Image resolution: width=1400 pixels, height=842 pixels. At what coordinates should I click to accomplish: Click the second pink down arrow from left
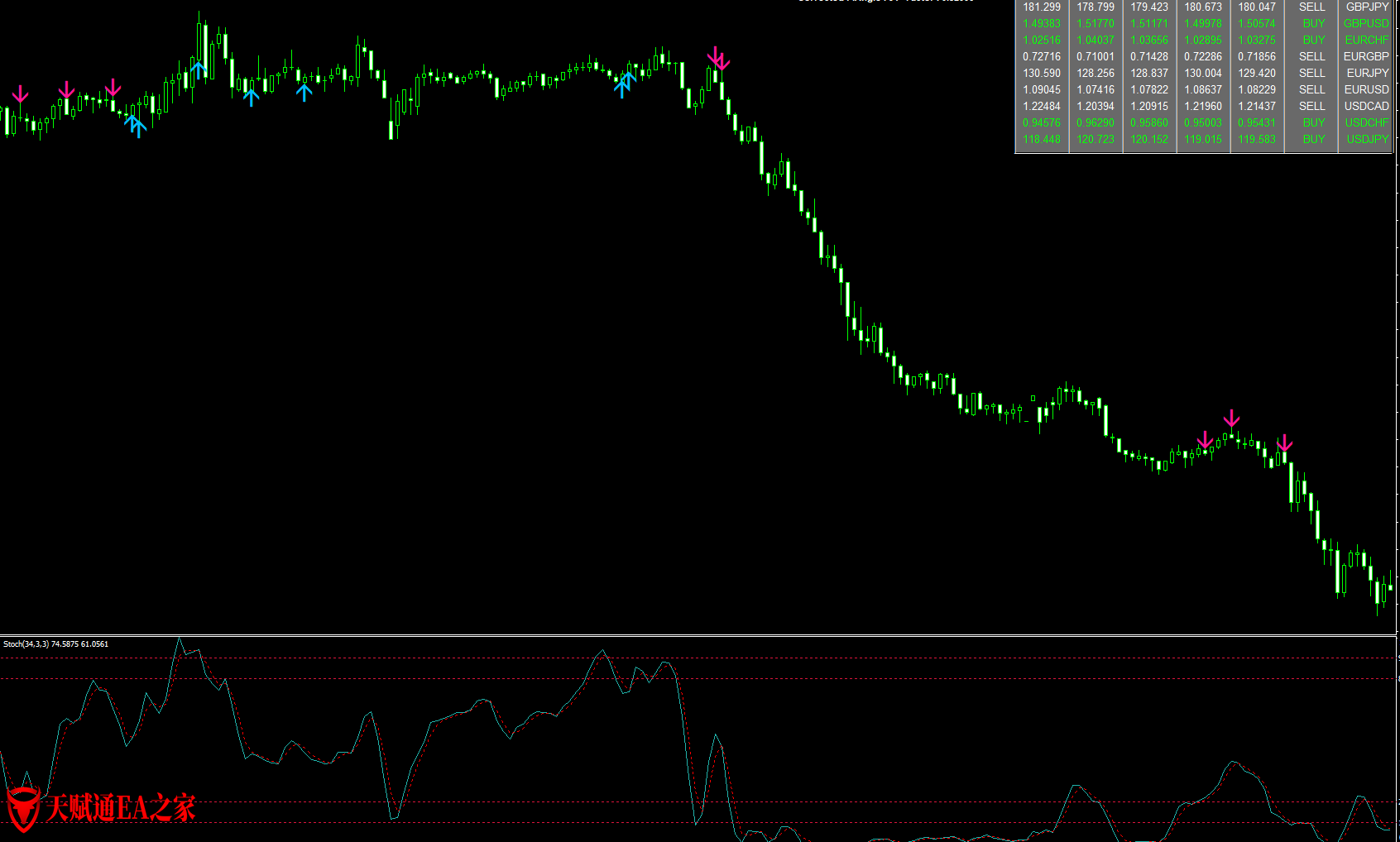point(67,90)
